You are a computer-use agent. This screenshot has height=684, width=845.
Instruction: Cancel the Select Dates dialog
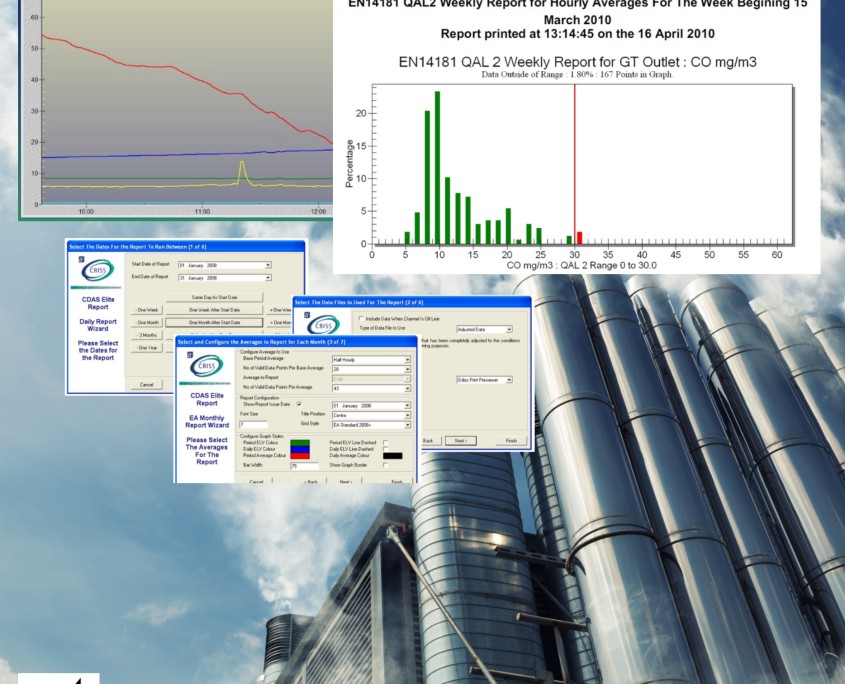(147, 384)
